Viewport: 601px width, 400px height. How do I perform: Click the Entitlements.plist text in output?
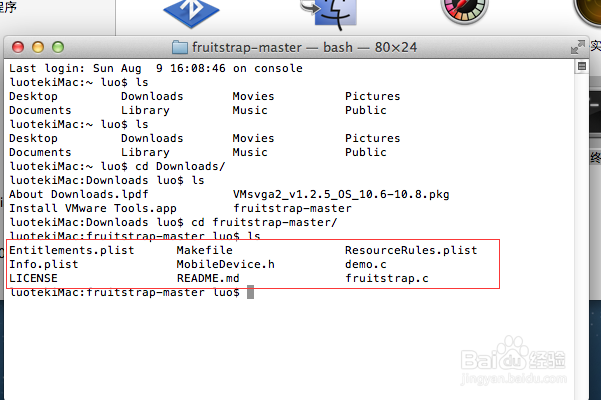pos(72,250)
